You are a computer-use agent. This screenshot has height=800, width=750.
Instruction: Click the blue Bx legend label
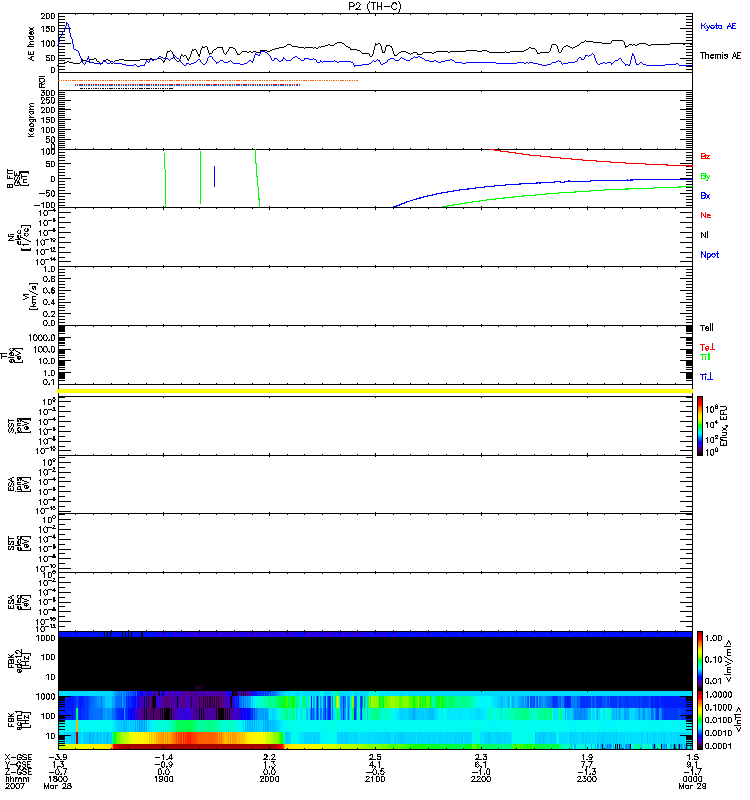click(705, 195)
